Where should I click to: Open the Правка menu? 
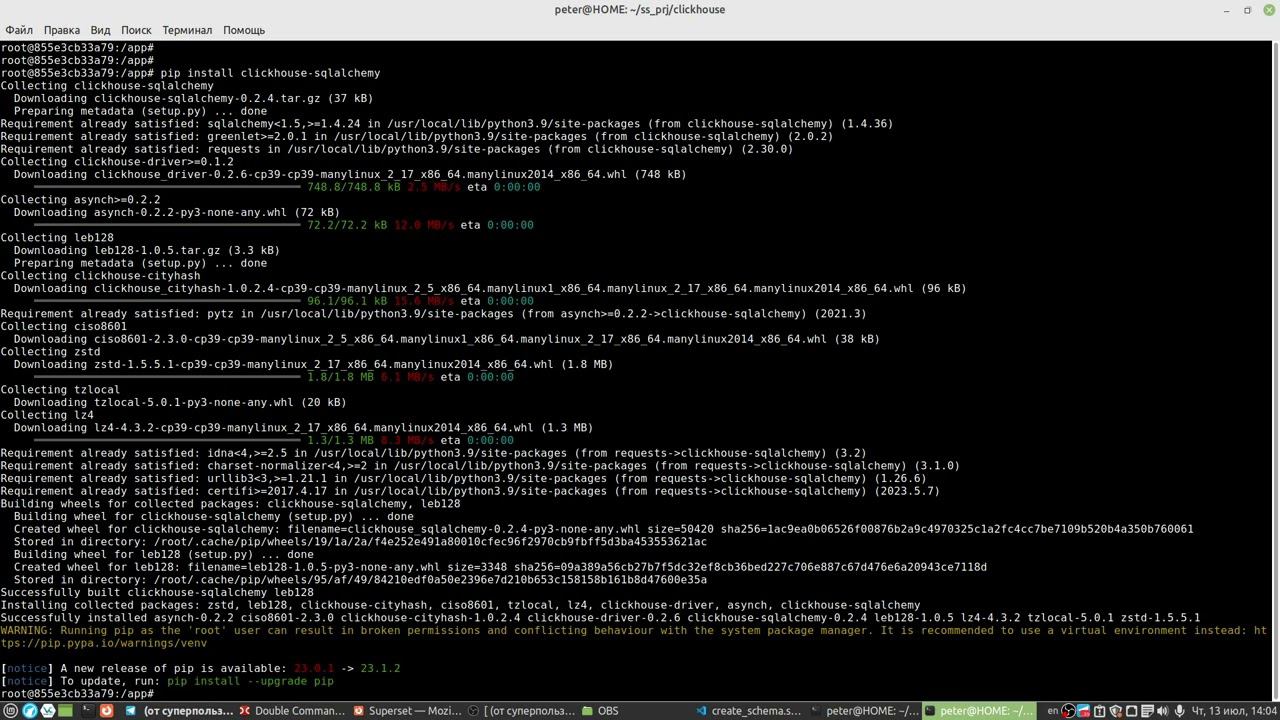(62, 30)
